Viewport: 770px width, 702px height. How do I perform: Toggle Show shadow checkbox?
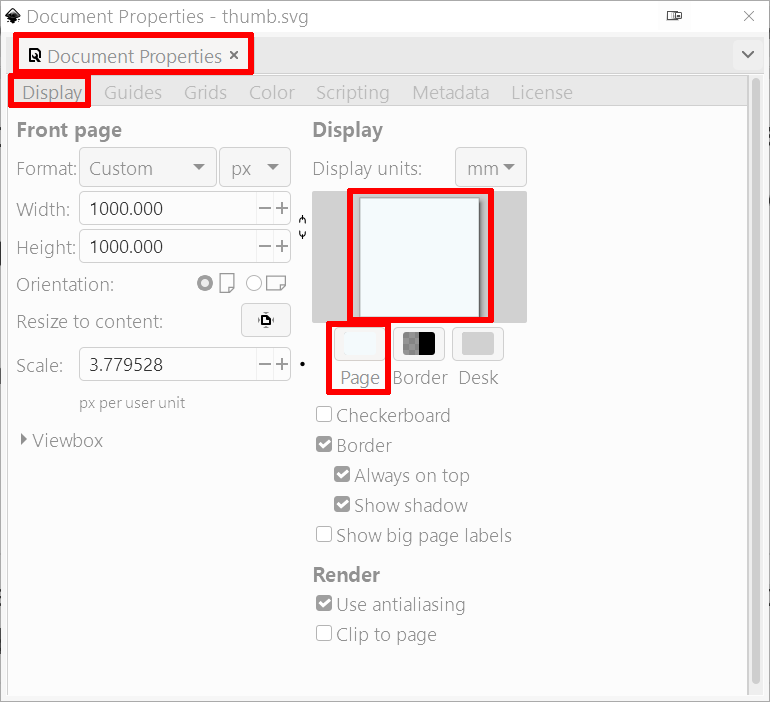click(x=342, y=504)
